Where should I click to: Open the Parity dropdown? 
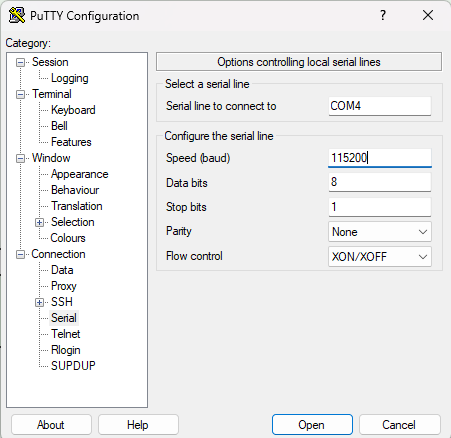click(380, 232)
